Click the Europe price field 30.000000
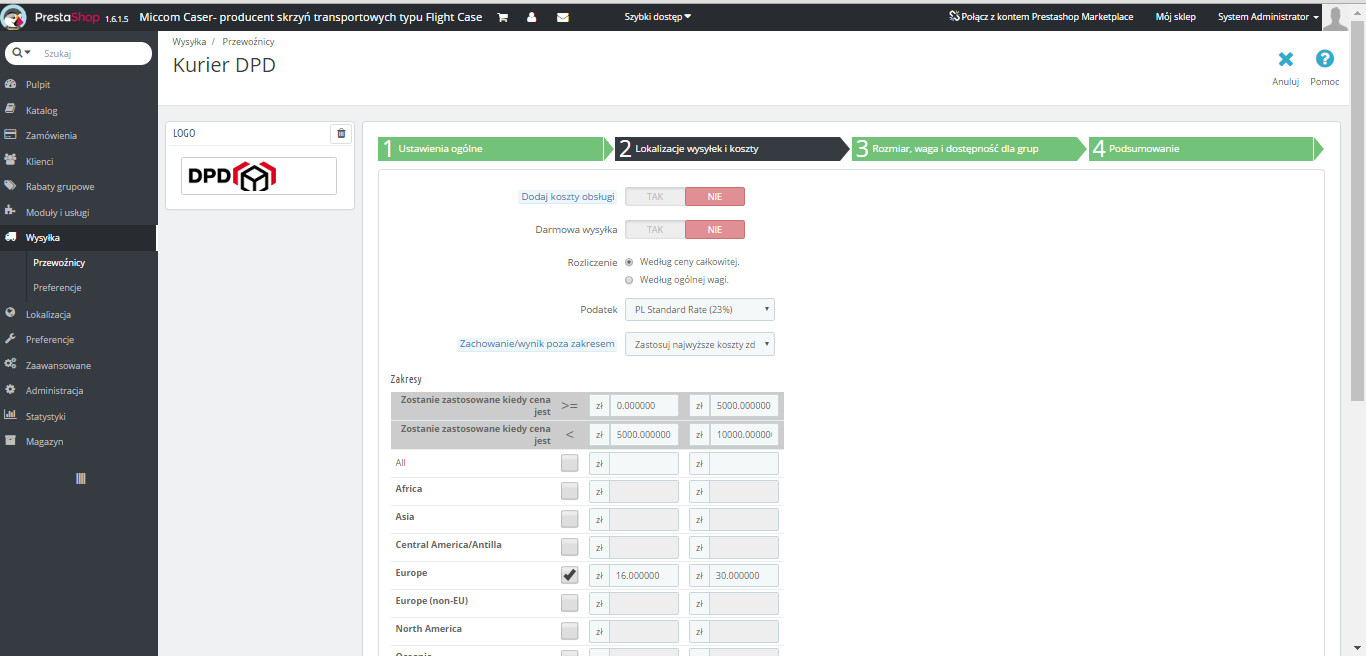The height and width of the screenshot is (656, 1366). (744, 575)
